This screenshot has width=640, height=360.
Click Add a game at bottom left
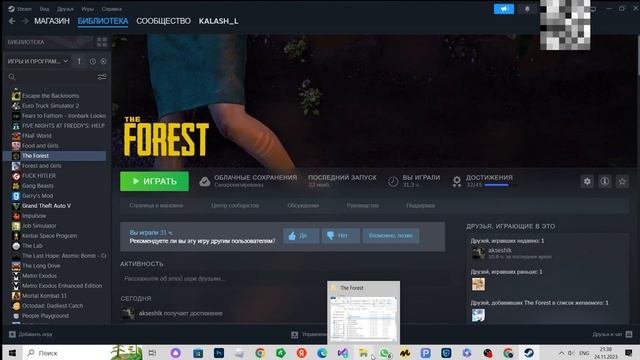point(31,334)
